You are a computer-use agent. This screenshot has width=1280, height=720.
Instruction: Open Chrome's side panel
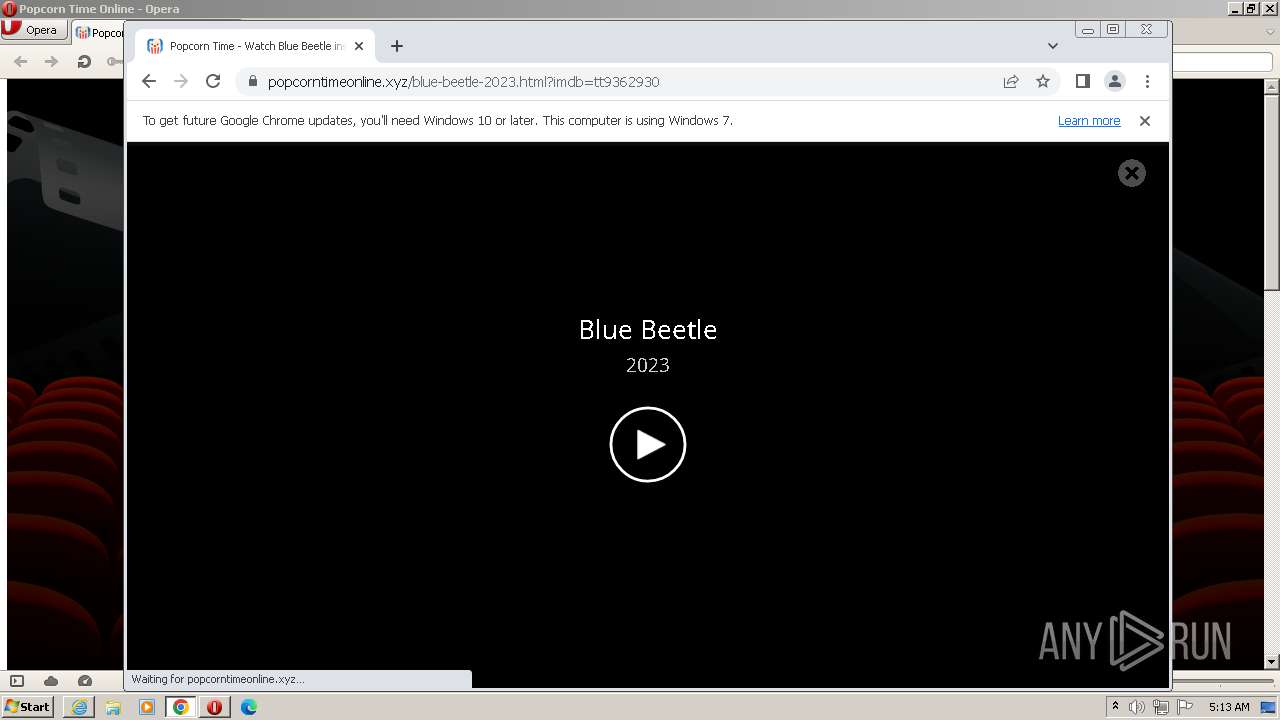coord(1082,81)
